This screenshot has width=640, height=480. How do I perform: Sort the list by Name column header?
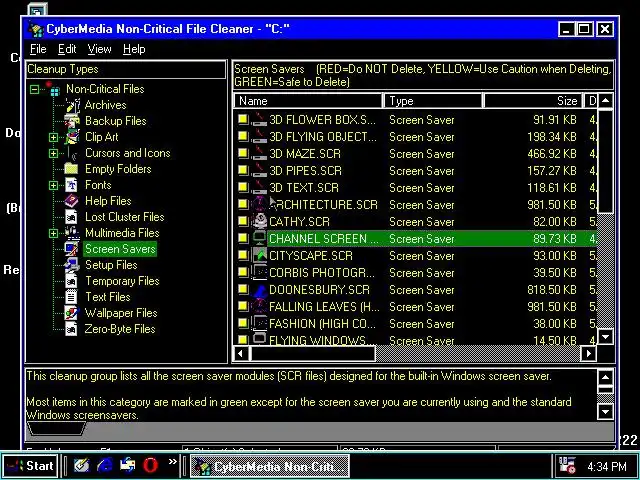tap(308, 101)
